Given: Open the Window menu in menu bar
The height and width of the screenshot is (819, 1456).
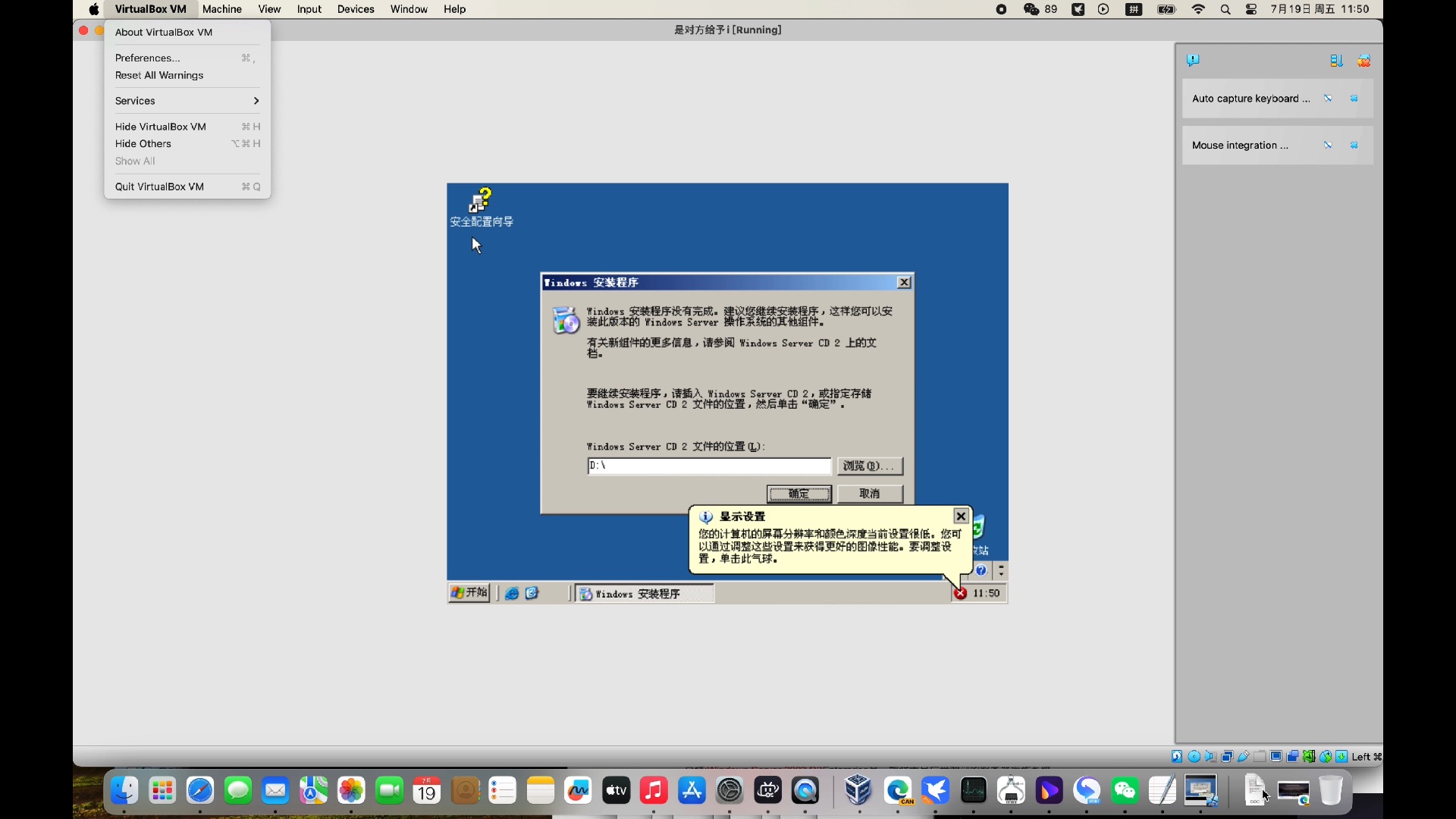Looking at the screenshot, I should (409, 9).
